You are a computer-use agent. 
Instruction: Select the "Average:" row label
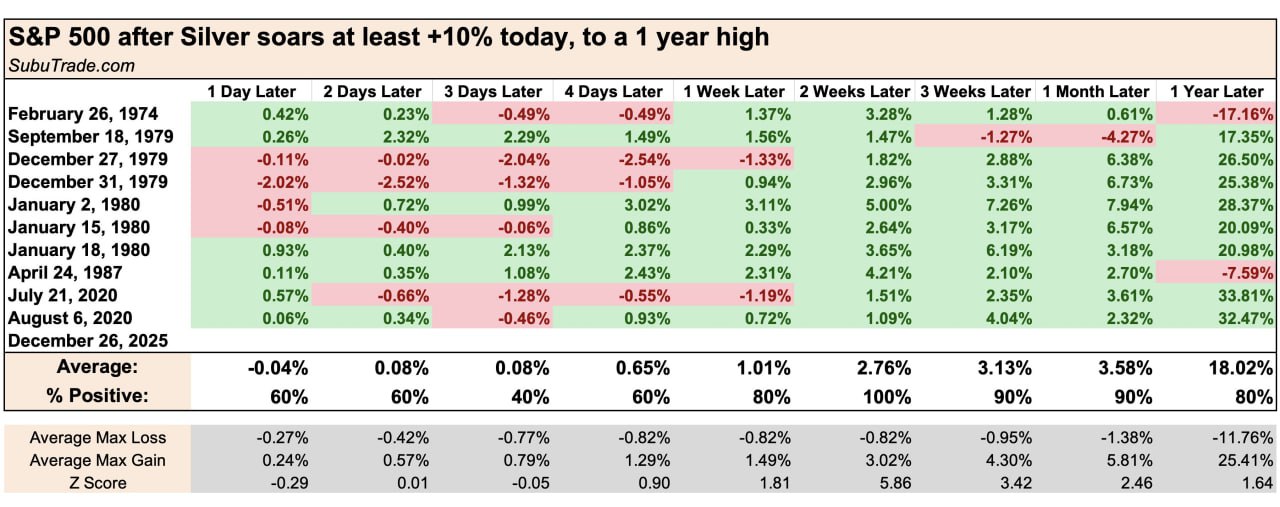click(96, 367)
